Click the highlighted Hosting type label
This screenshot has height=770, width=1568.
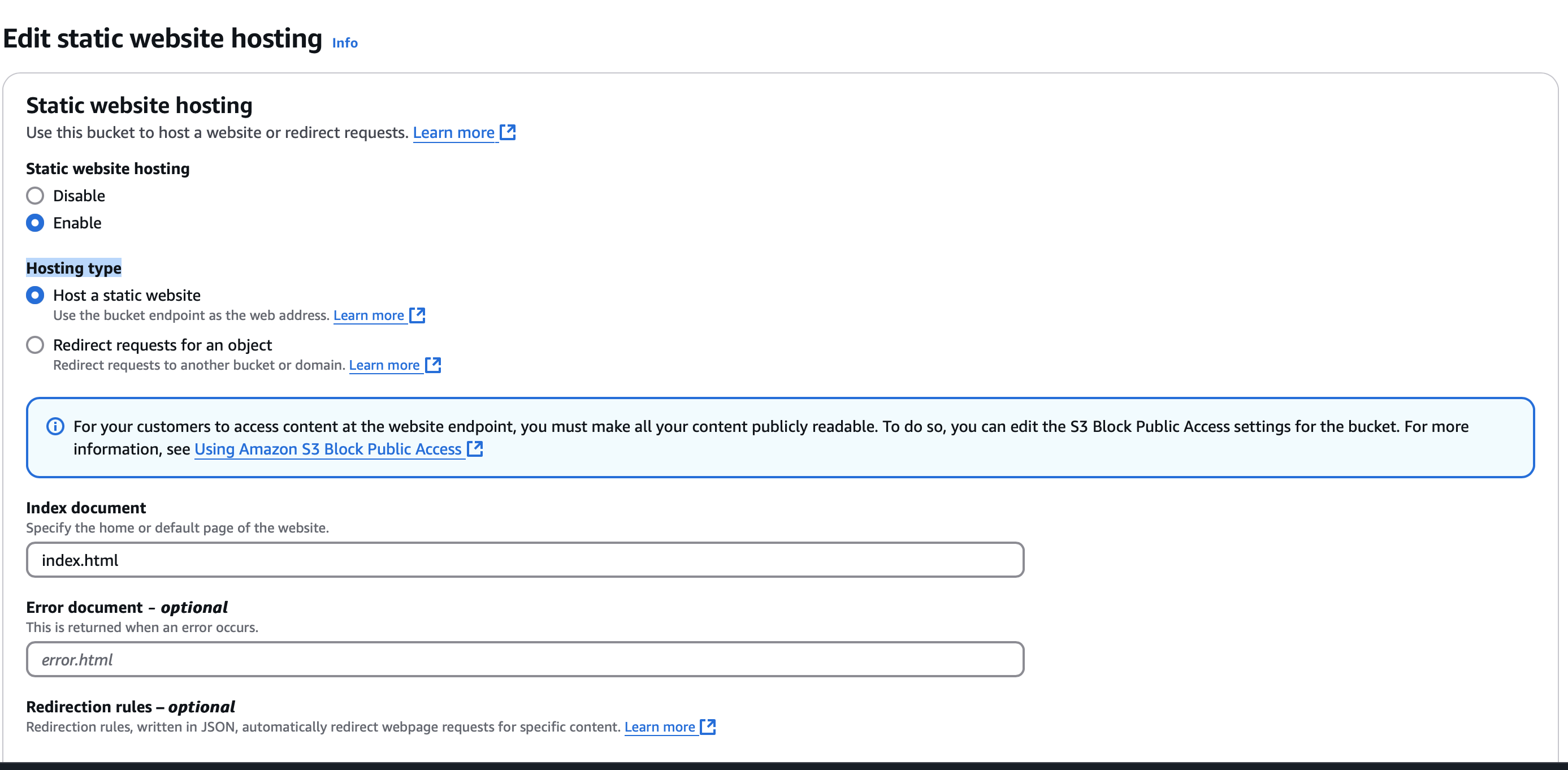point(73,268)
